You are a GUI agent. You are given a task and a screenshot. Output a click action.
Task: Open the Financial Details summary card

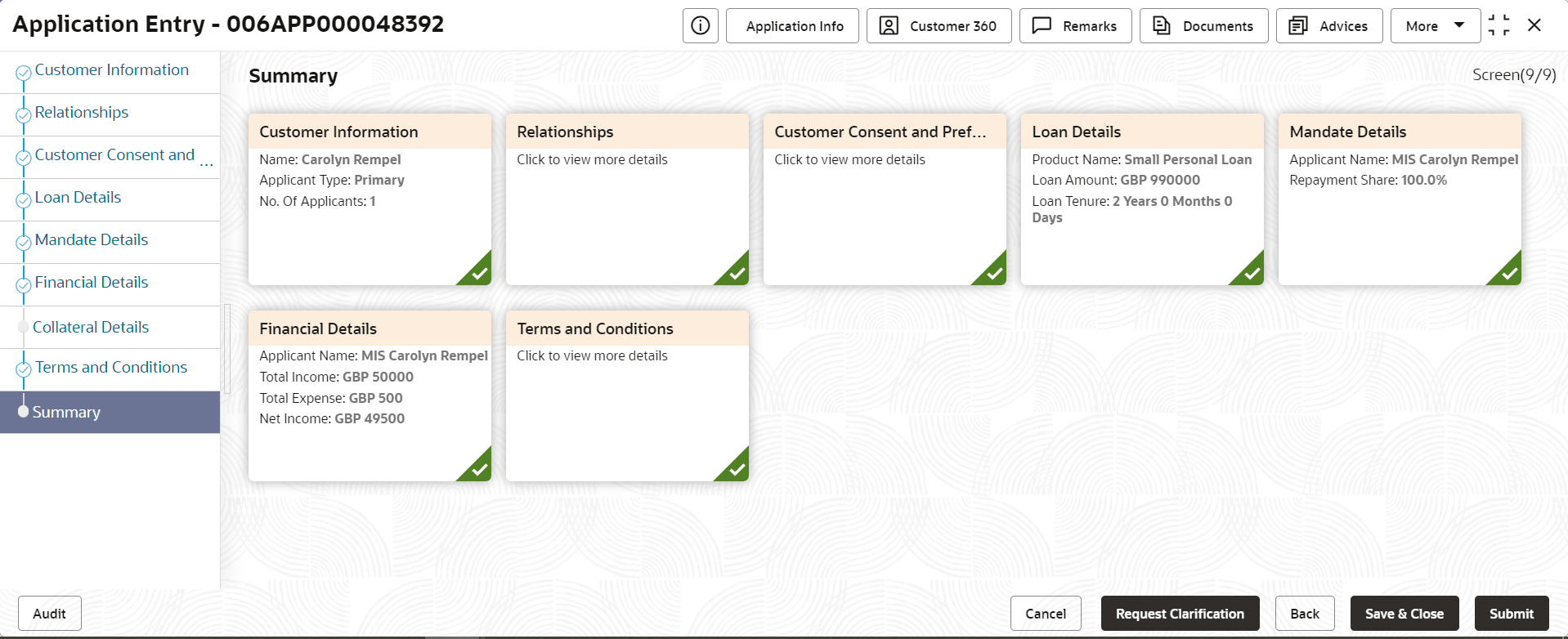[x=370, y=395]
